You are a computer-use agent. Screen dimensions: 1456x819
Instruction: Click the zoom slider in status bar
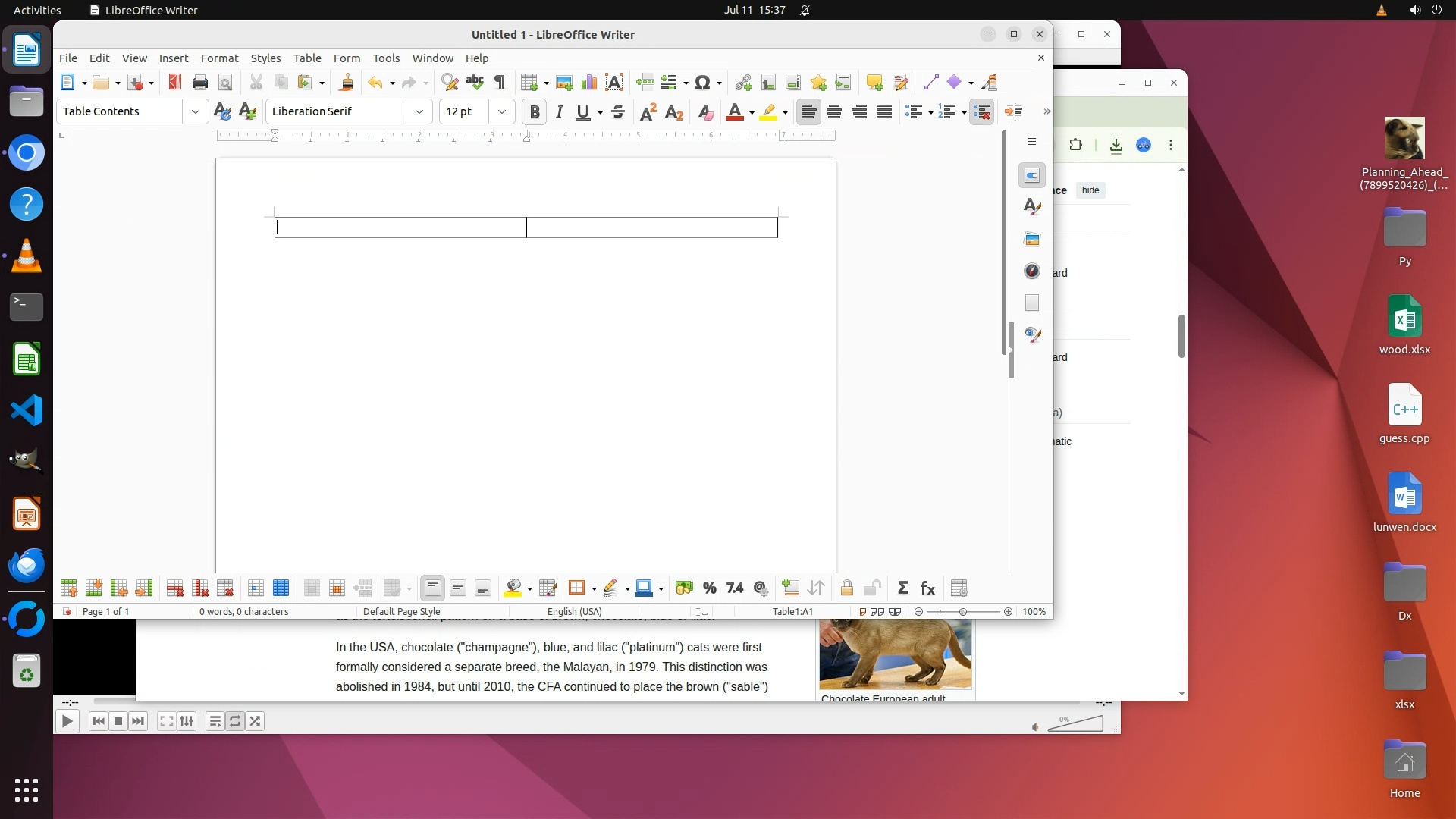pyautogui.click(x=962, y=612)
